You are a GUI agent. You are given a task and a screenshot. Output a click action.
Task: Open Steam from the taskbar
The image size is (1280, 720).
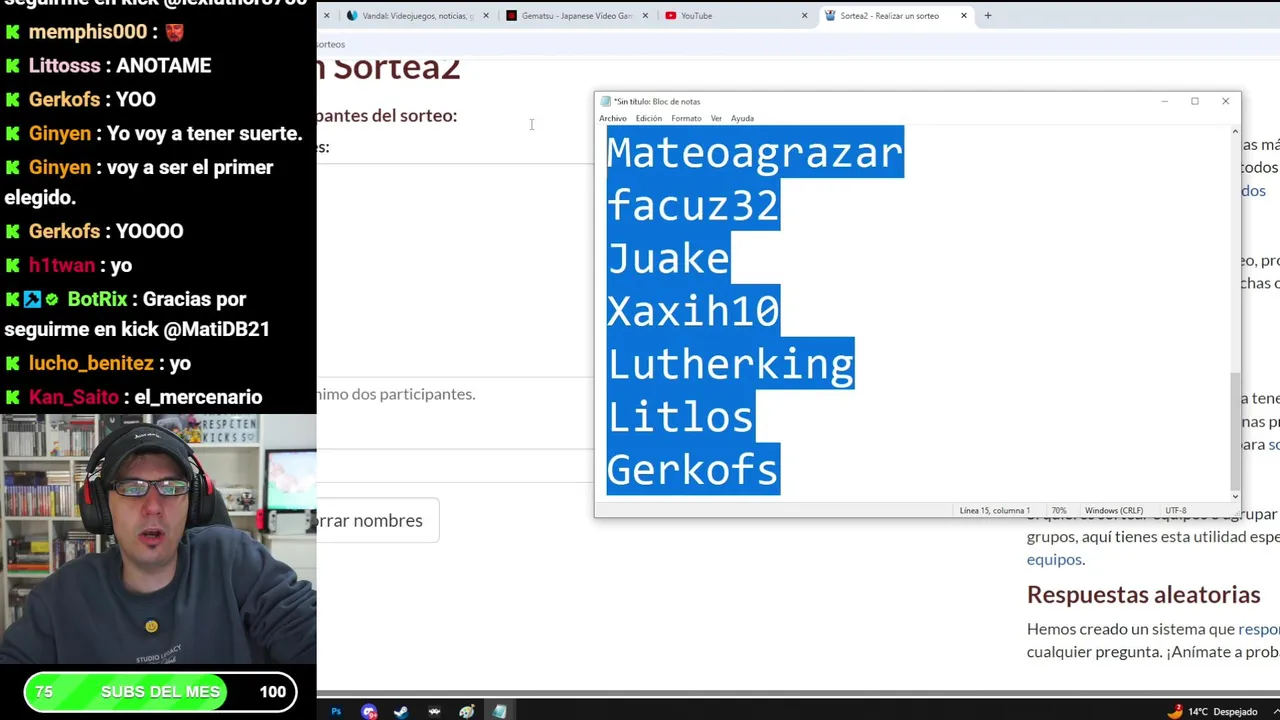[401, 712]
